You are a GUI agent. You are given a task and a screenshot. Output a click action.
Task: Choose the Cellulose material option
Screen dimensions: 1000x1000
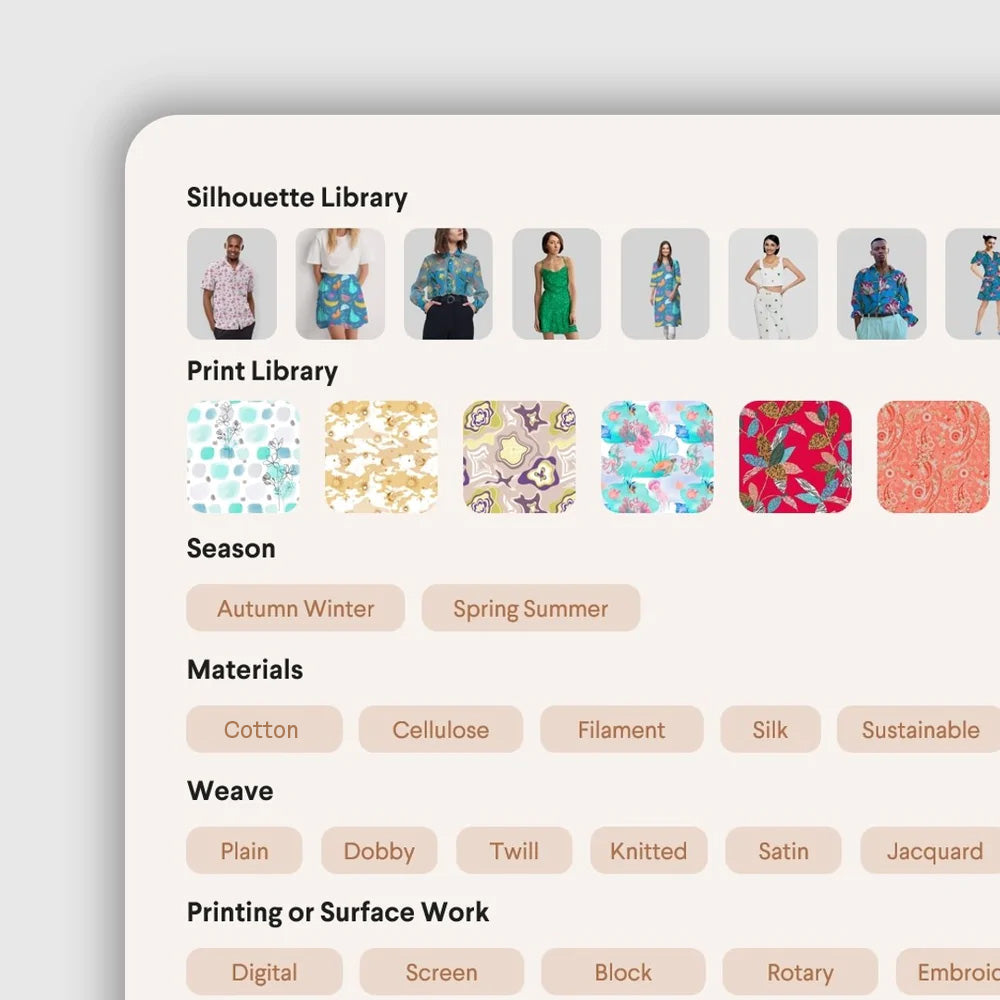pyautogui.click(x=441, y=729)
